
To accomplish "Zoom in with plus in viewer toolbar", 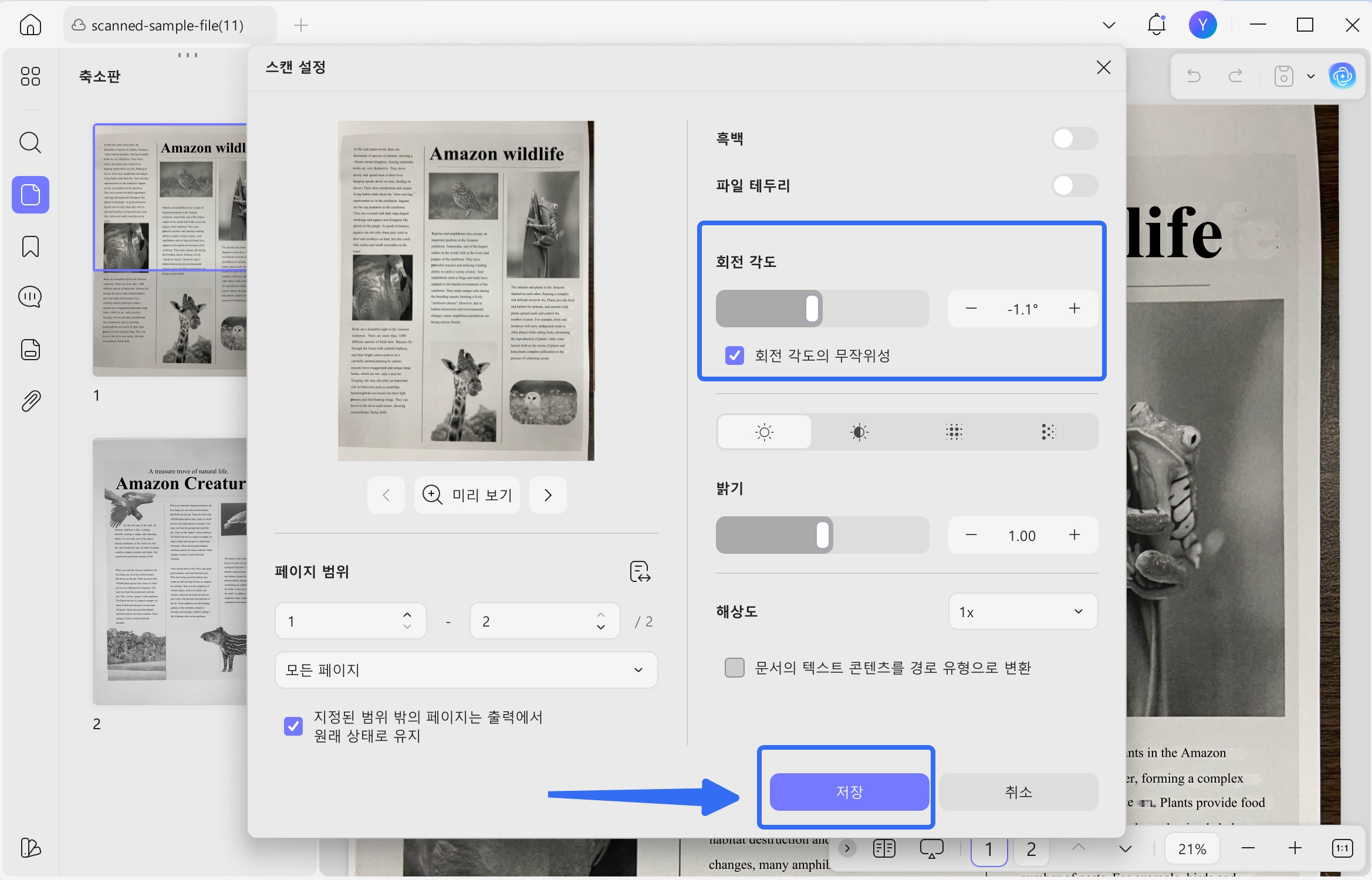I will pyautogui.click(x=1295, y=848).
